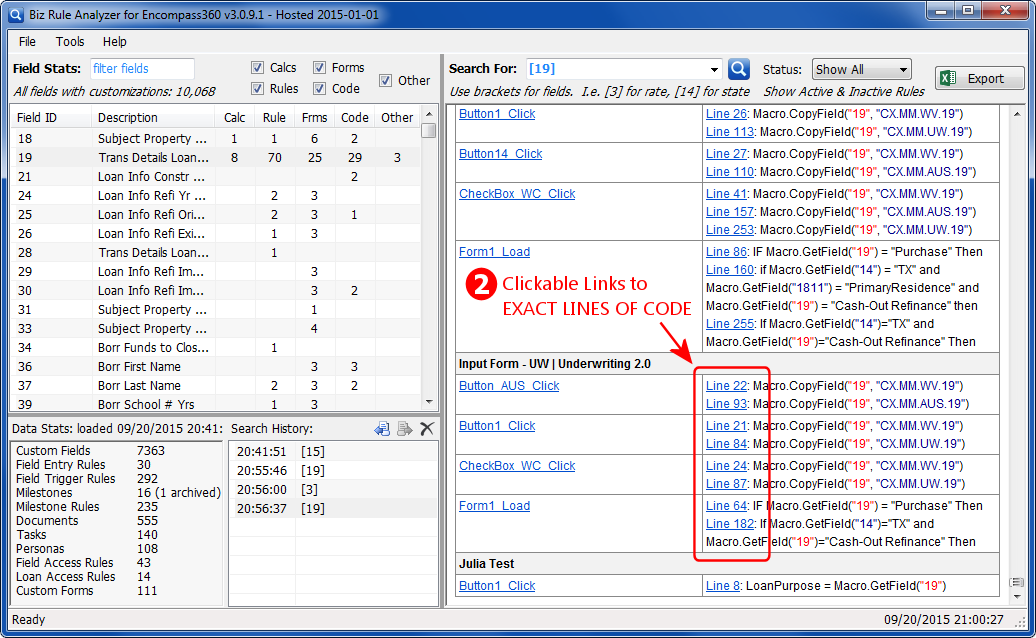Sort by the Calc column header

click(x=235, y=118)
